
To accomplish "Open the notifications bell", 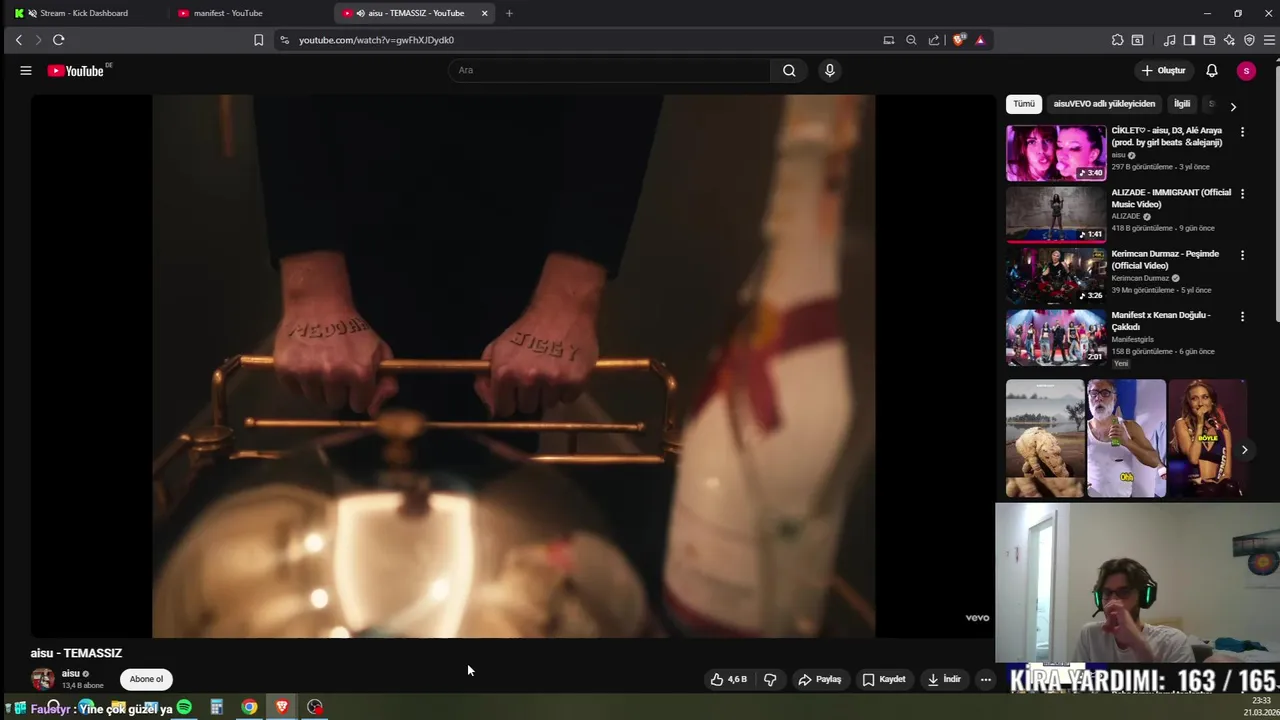I will click(1212, 71).
